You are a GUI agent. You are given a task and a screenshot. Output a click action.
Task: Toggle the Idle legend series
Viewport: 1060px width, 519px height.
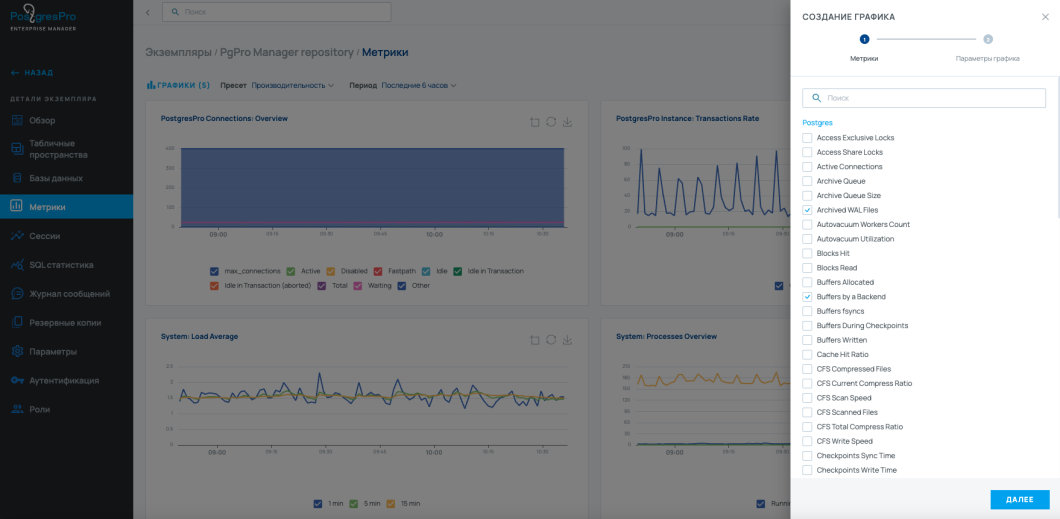426,271
